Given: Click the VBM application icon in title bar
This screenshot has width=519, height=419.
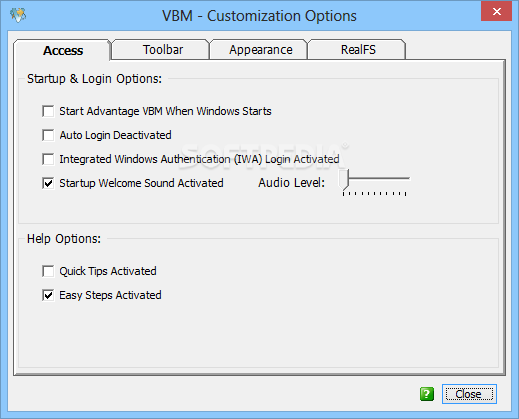Looking at the screenshot, I should click(x=18, y=15).
